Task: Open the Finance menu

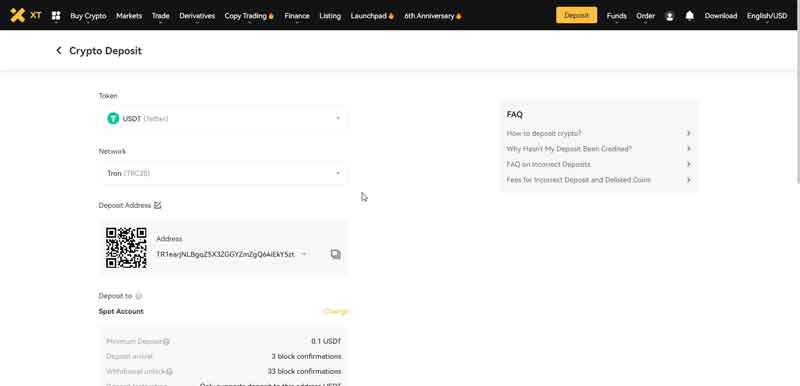Action: 297,16
